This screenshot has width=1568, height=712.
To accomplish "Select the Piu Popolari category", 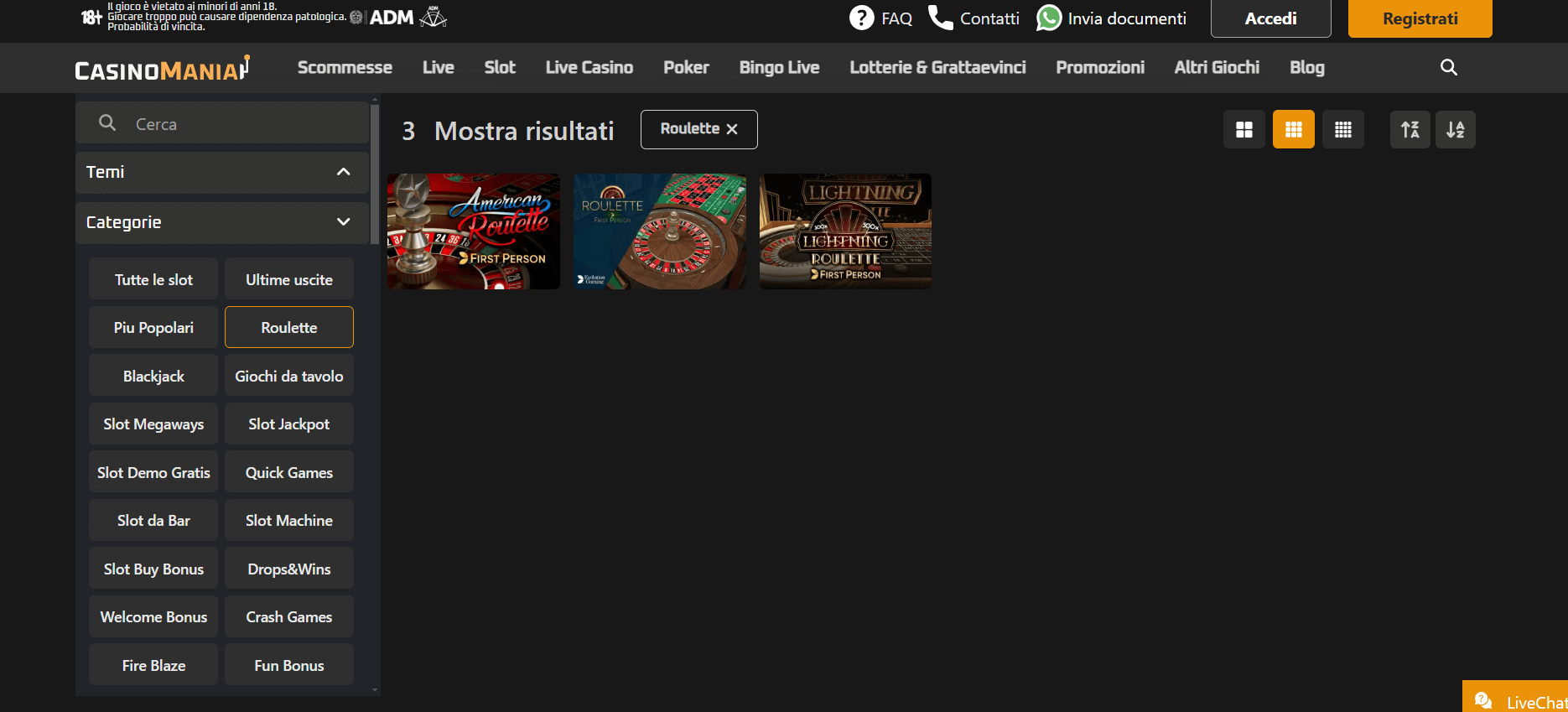I will (x=153, y=327).
